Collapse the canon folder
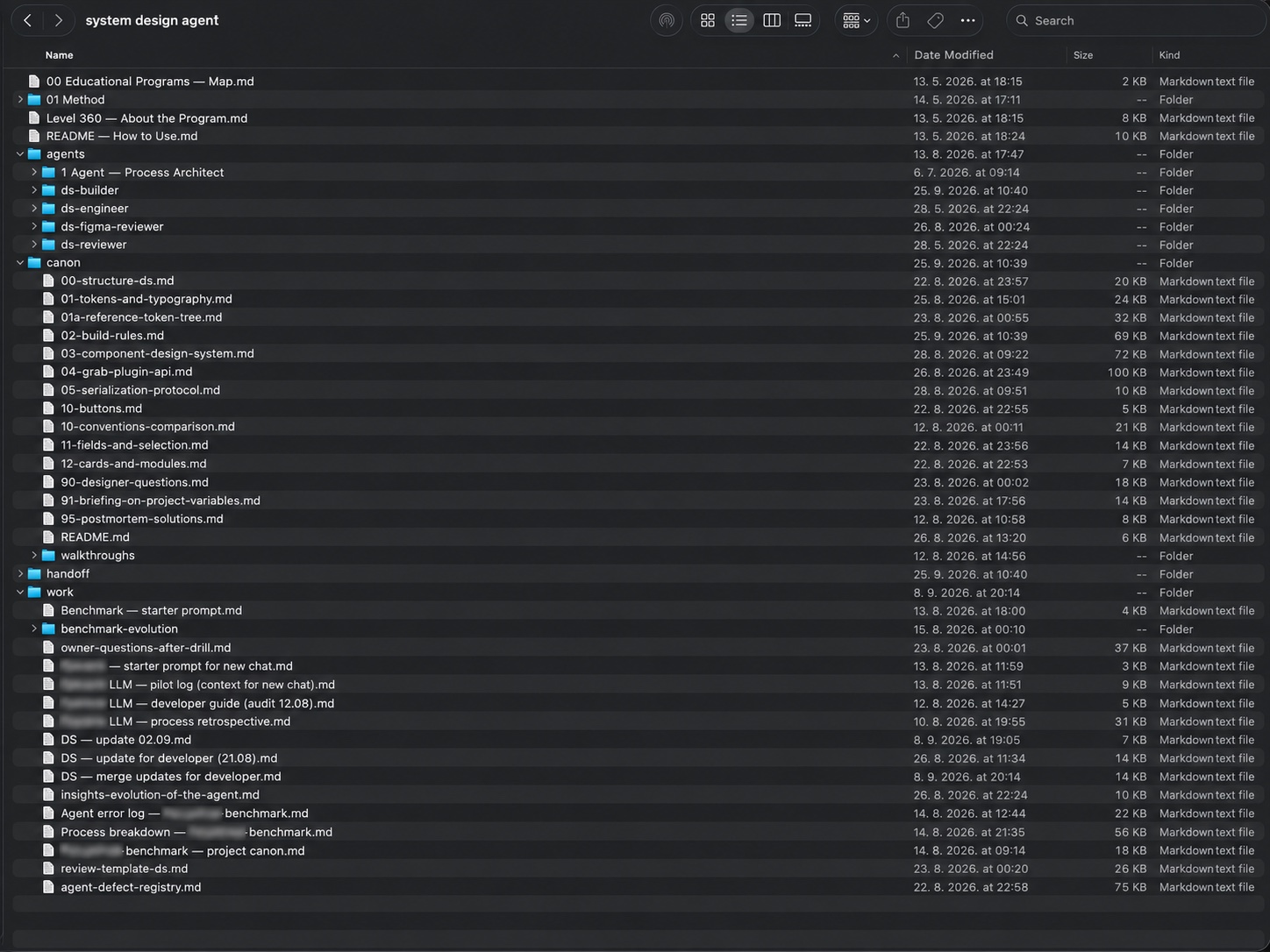The height and width of the screenshot is (952, 1270). pos(20,263)
